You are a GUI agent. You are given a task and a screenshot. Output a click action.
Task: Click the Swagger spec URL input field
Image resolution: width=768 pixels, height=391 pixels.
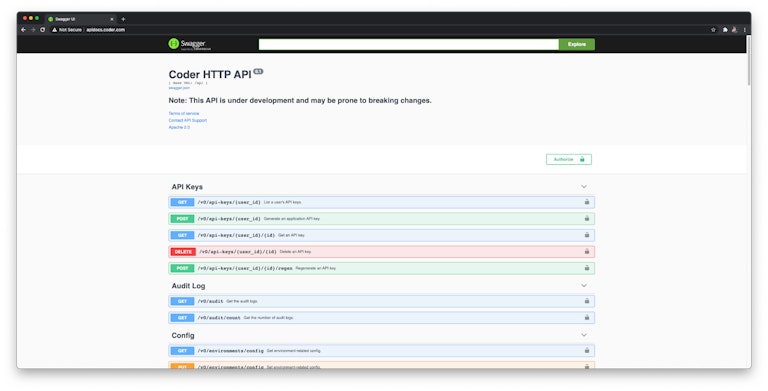408,44
